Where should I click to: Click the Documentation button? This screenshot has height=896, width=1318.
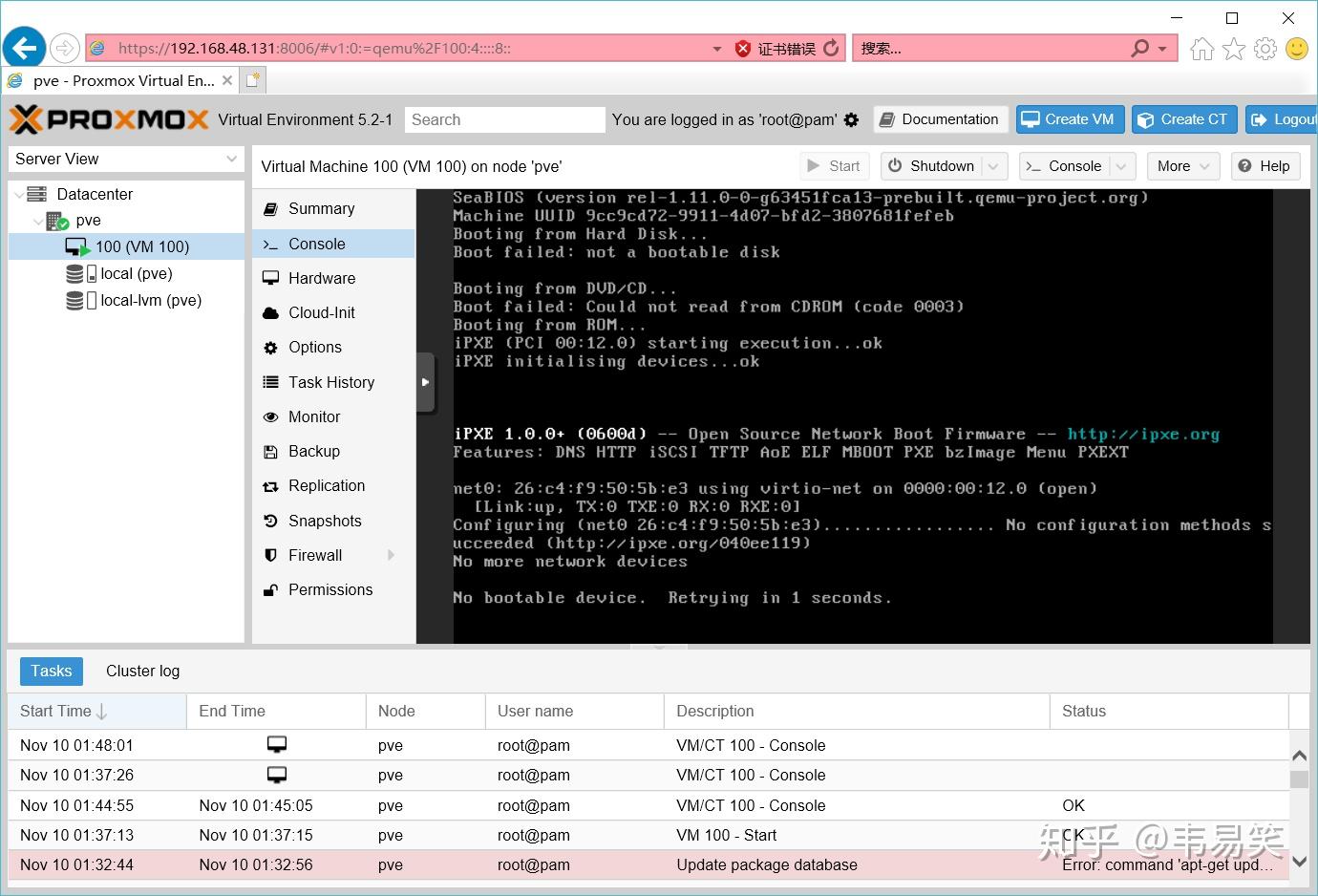pyautogui.click(x=941, y=119)
